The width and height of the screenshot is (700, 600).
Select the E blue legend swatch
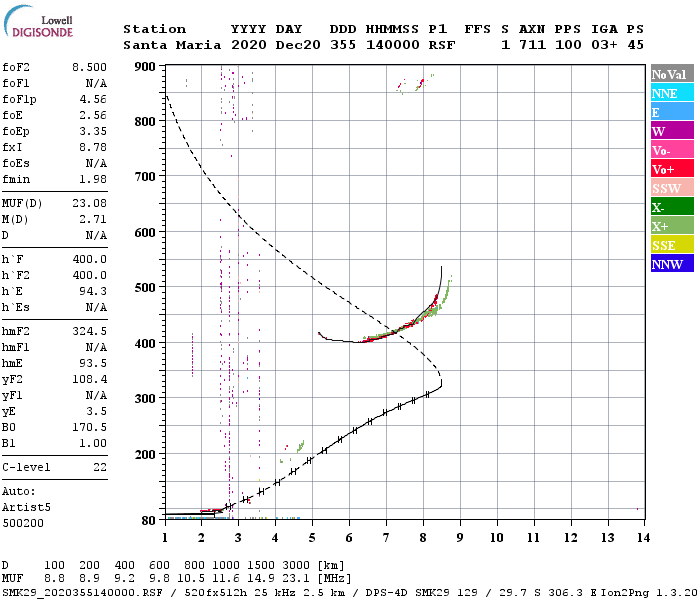point(672,112)
